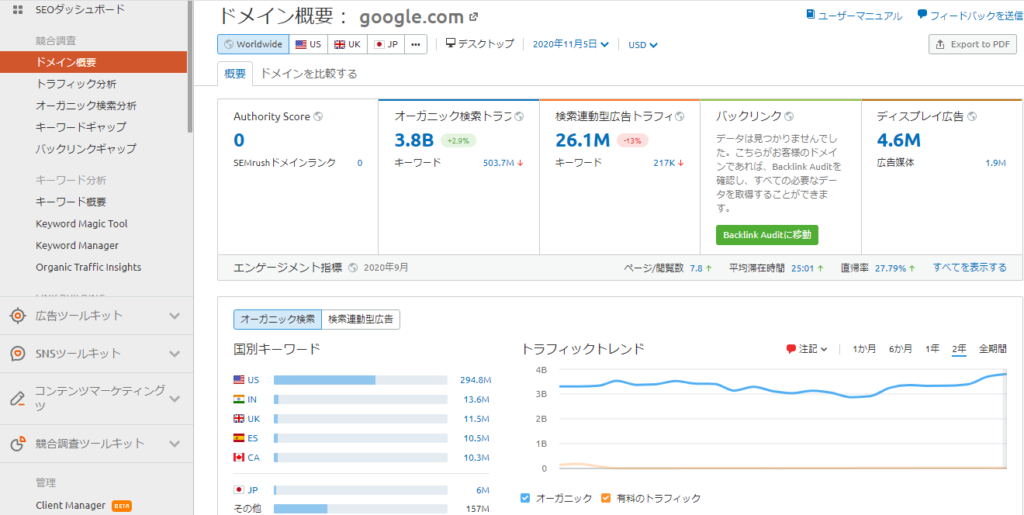The image size is (1024, 515).
Task: Open SEO dashboard grid icon
Action: tap(18, 10)
